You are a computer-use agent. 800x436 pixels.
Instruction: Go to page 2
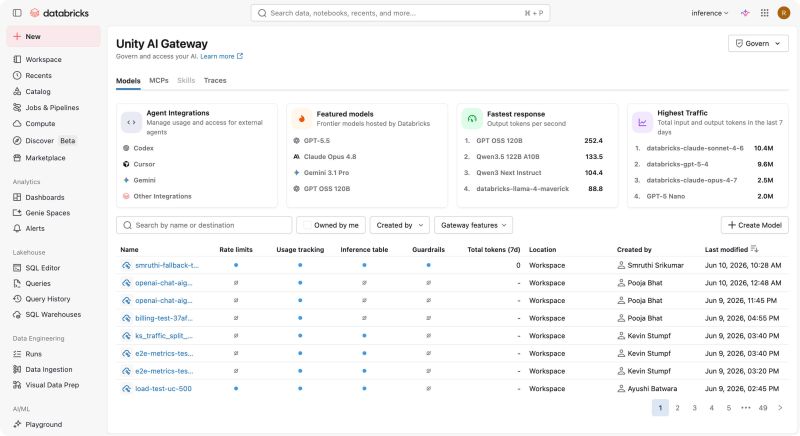point(677,407)
